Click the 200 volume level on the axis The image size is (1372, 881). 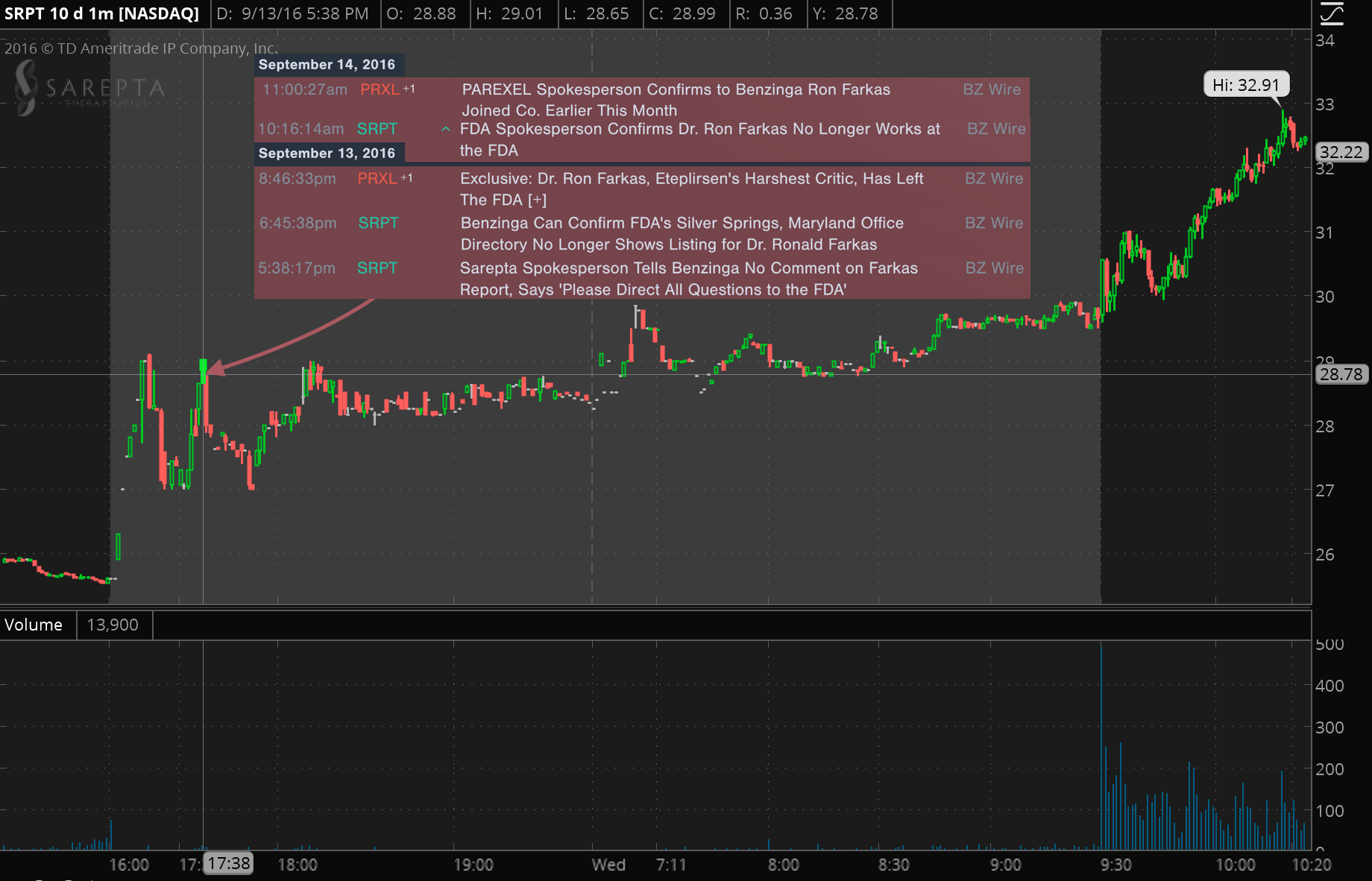(1329, 769)
